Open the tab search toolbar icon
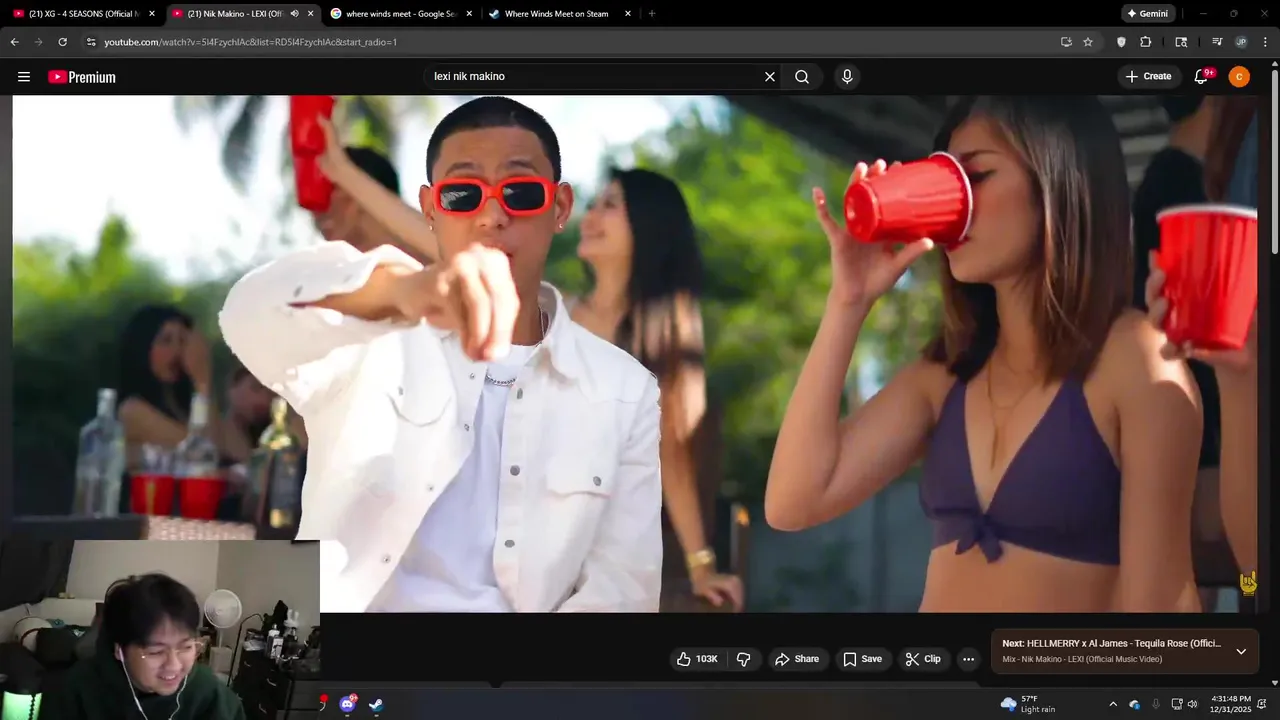Viewport: 1280px width, 720px height. pyautogui.click(x=1181, y=42)
